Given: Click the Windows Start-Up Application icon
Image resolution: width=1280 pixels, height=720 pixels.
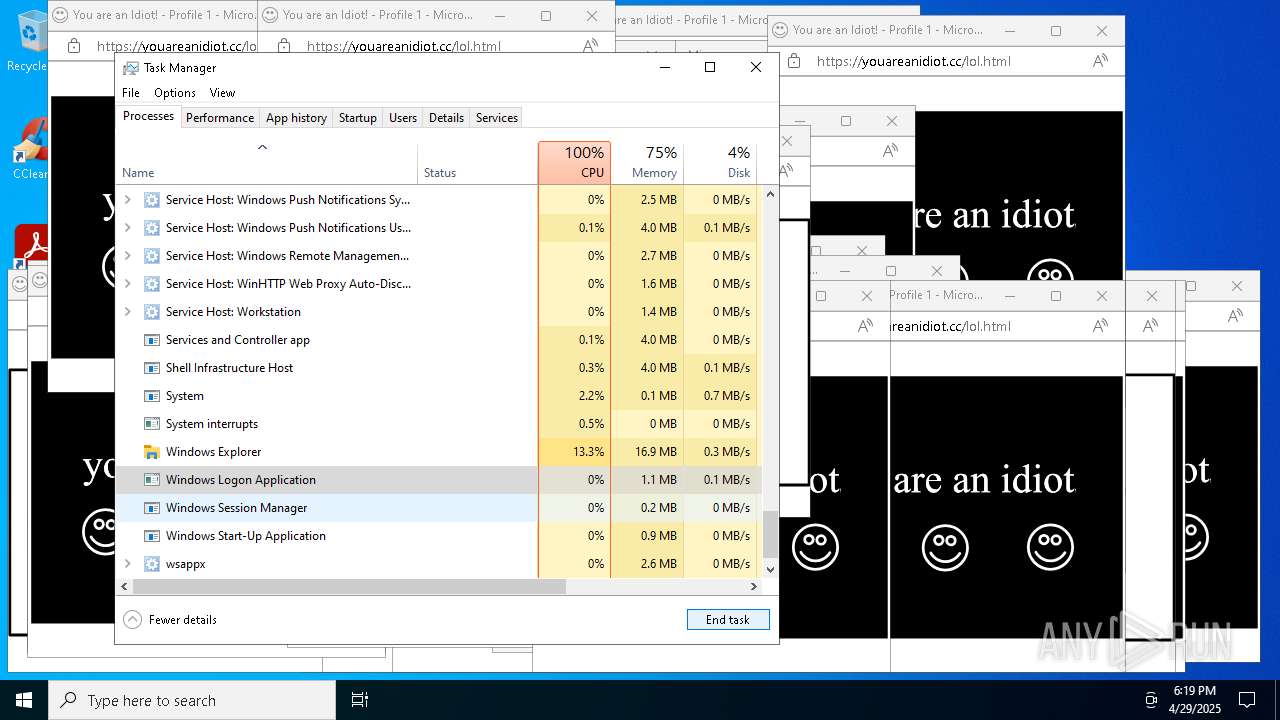Looking at the screenshot, I should click(x=152, y=536).
